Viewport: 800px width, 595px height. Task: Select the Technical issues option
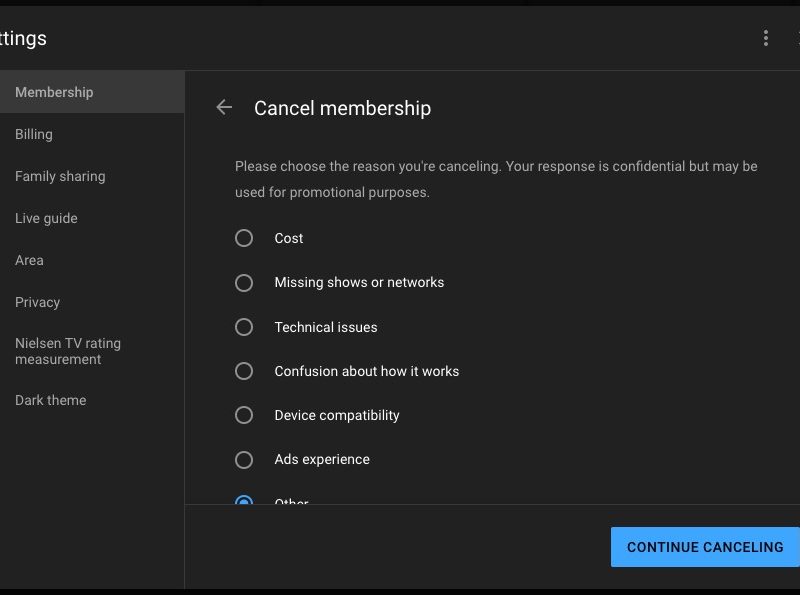(x=244, y=327)
